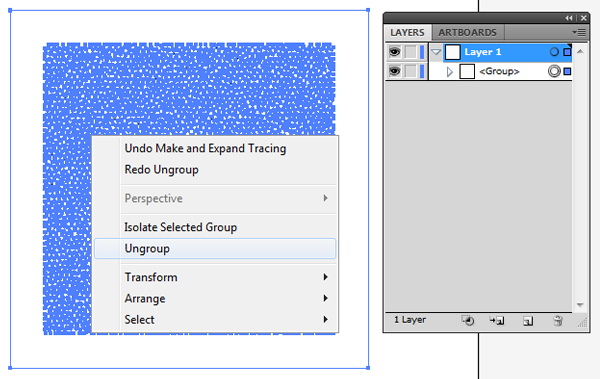Open the Arrange submenu
This screenshot has width=600, height=379.
pos(215,298)
